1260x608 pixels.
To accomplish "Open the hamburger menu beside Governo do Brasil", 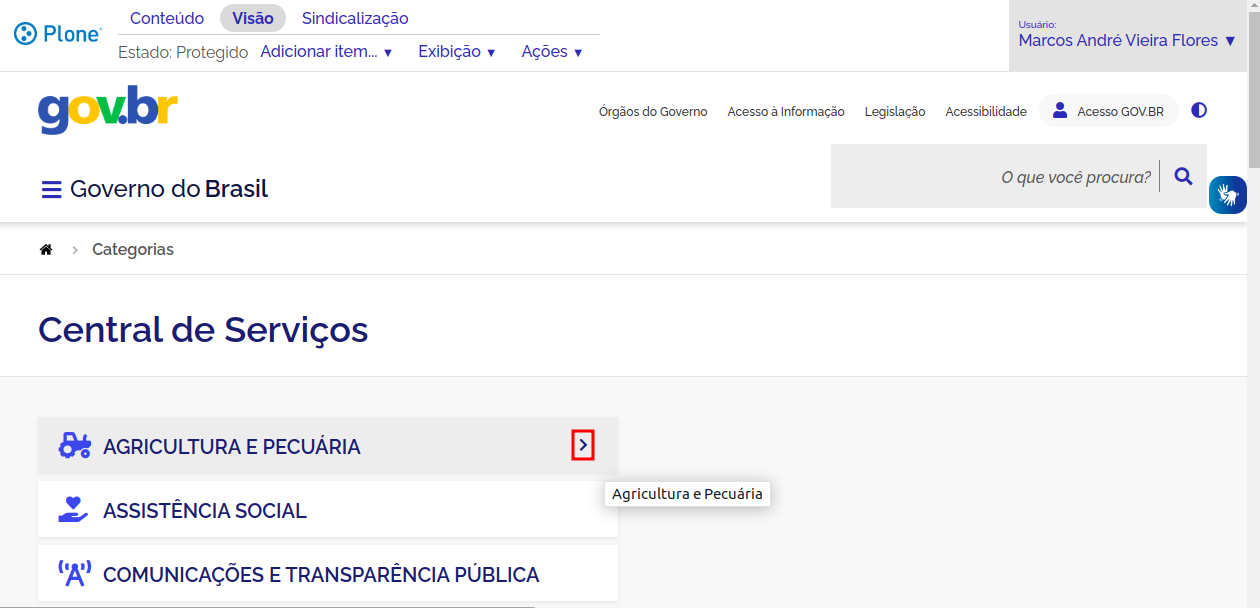I will [51, 189].
